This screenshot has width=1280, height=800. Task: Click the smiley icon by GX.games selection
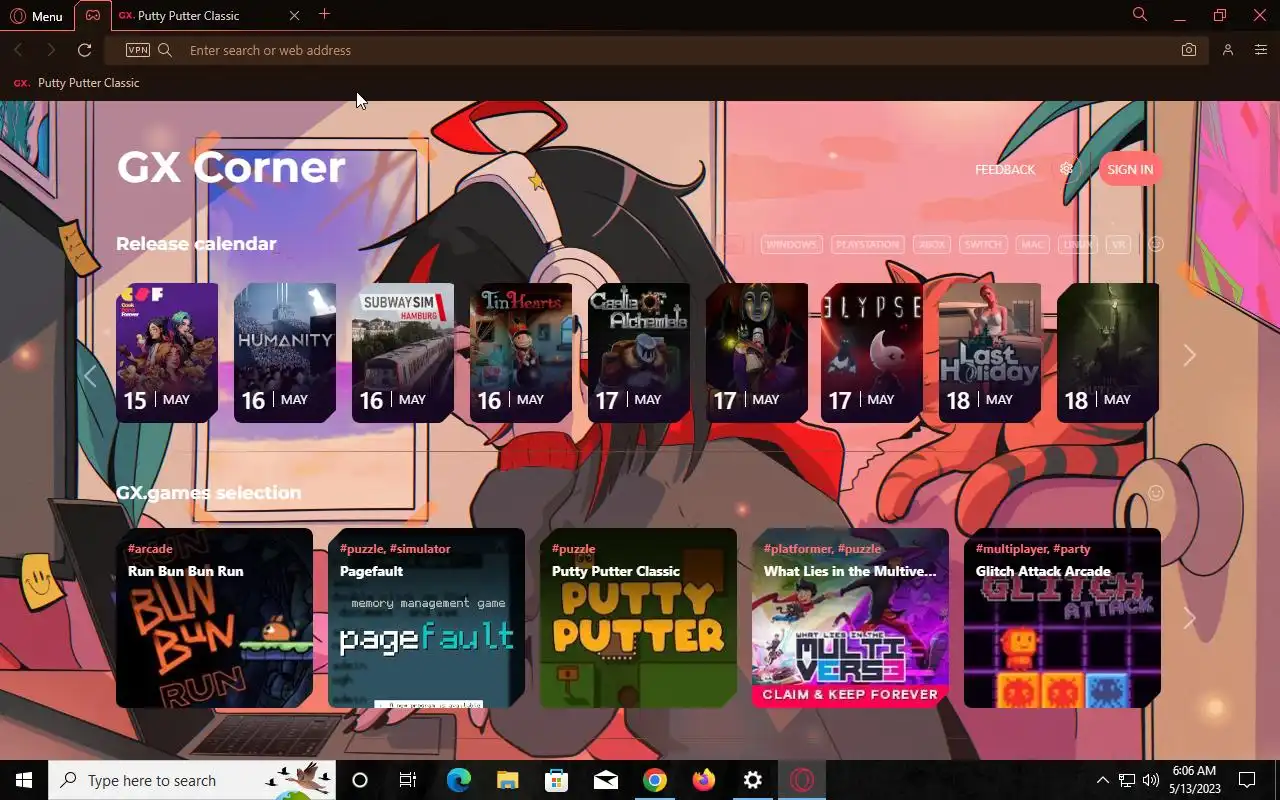[x=1156, y=493]
